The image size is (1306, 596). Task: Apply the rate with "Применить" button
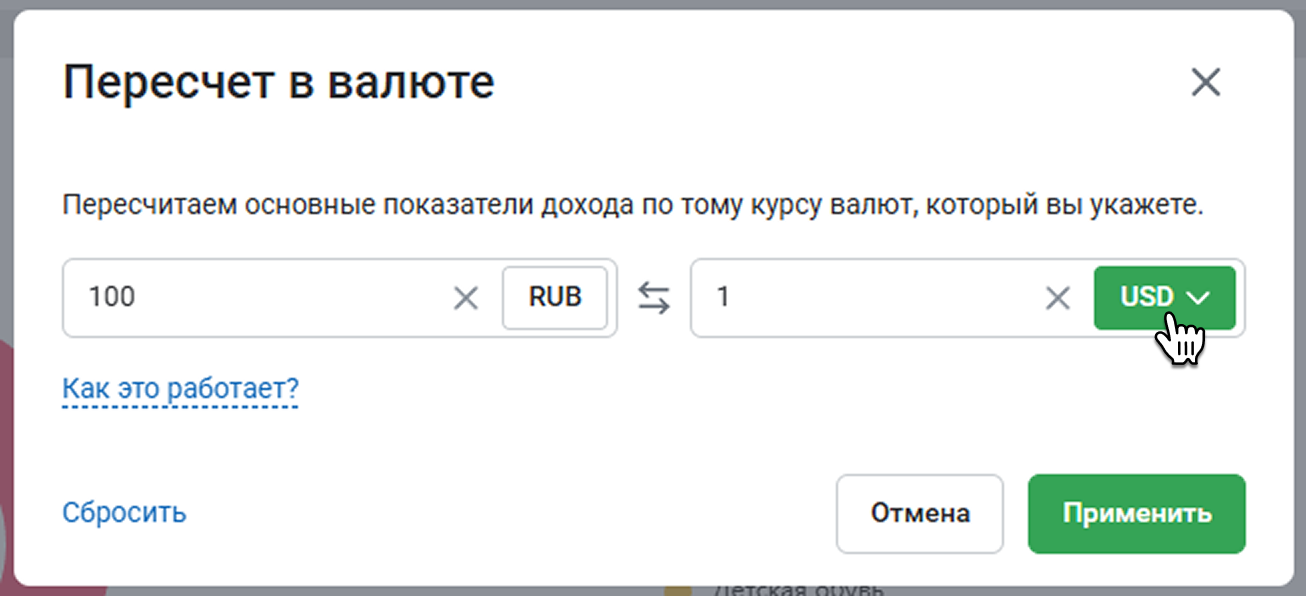coord(1136,514)
